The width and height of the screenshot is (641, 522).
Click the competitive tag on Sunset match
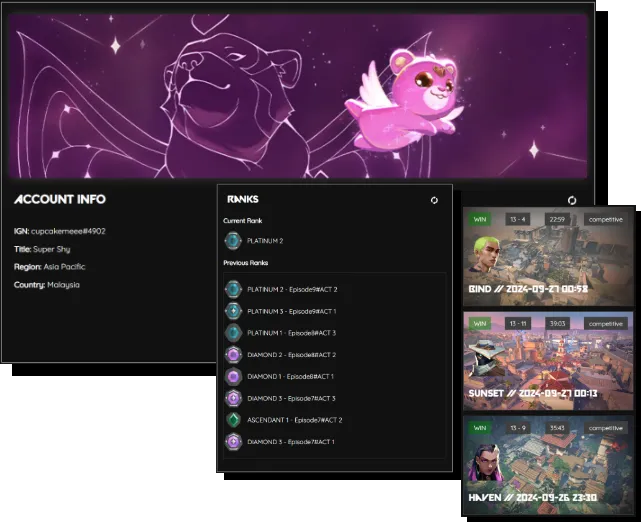pyautogui.click(x=605, y=324)
